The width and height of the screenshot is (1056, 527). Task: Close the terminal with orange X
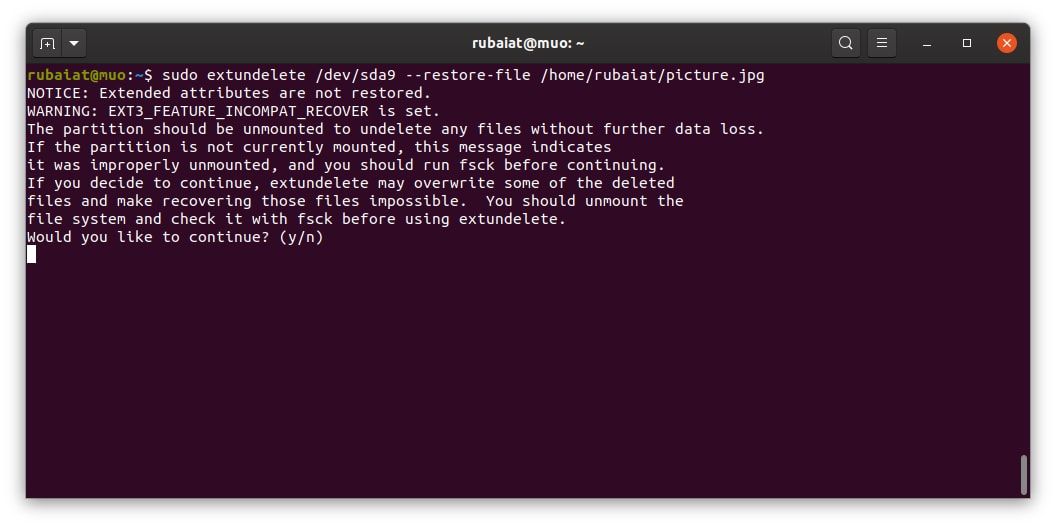1006,44
